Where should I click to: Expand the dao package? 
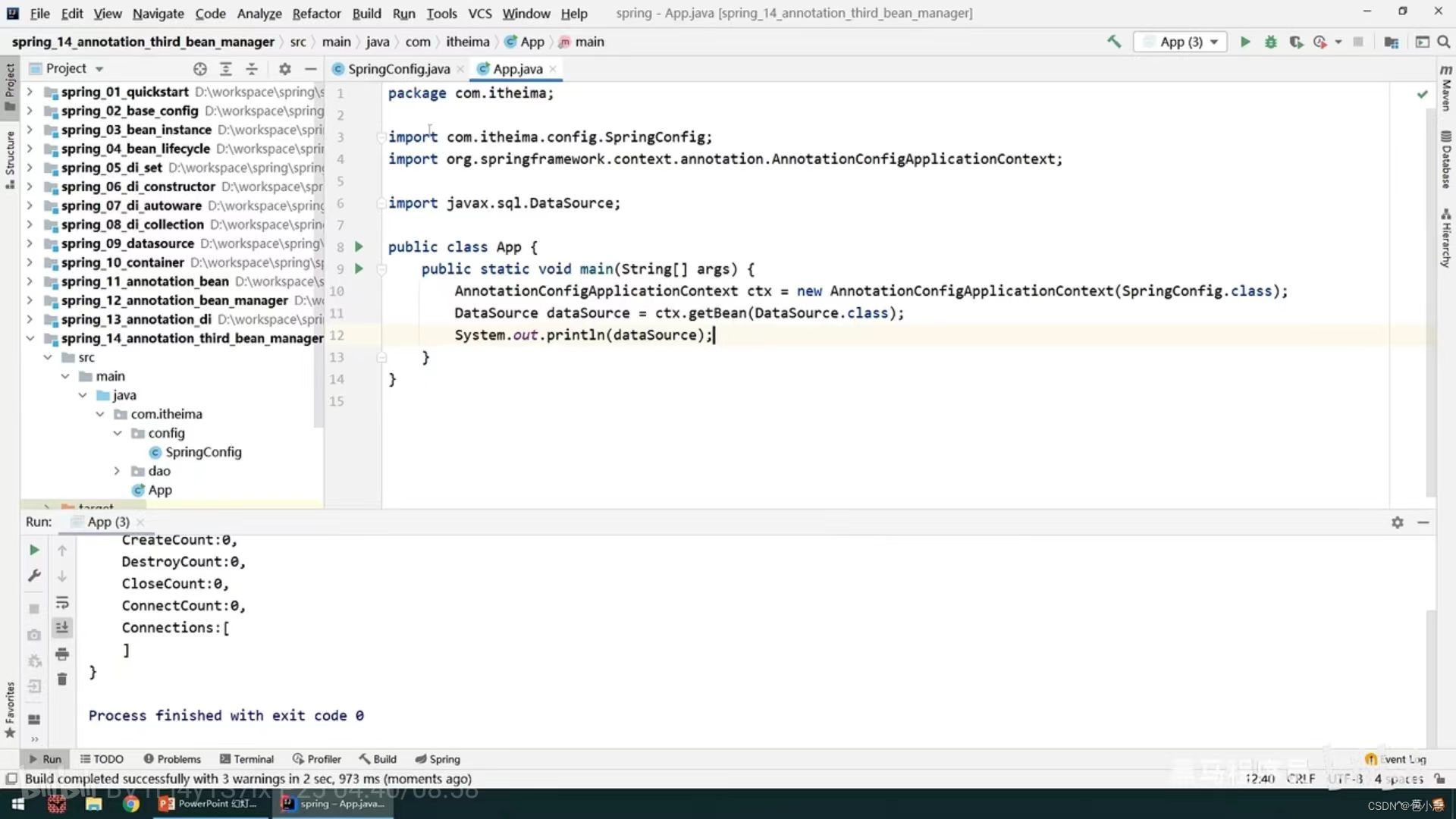(x=118, y=471)
